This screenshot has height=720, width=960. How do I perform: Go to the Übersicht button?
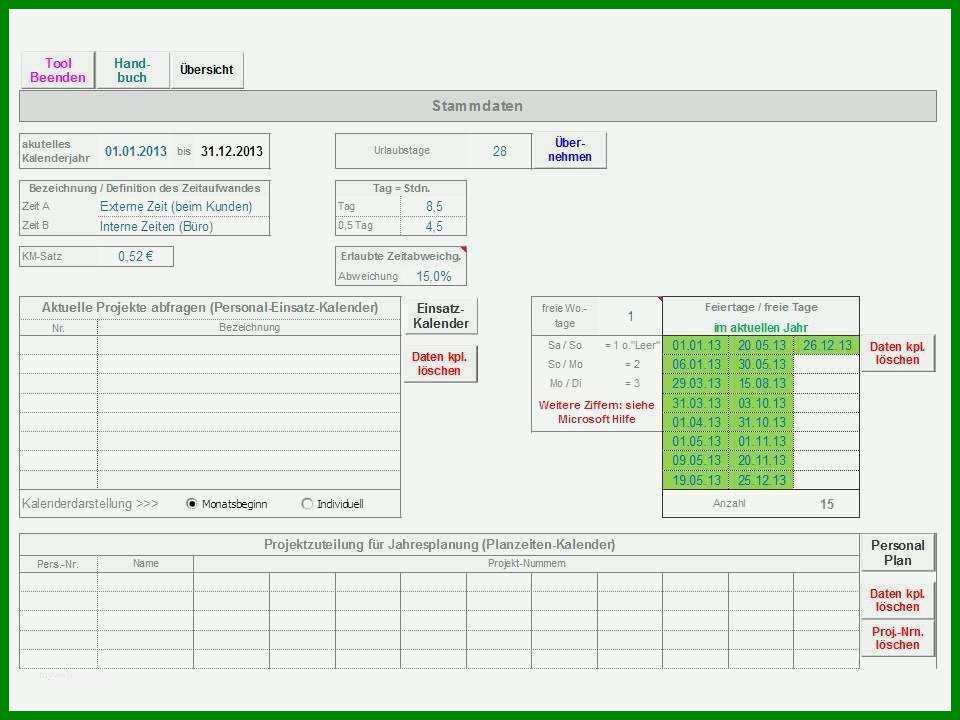(x=207, y=70)
